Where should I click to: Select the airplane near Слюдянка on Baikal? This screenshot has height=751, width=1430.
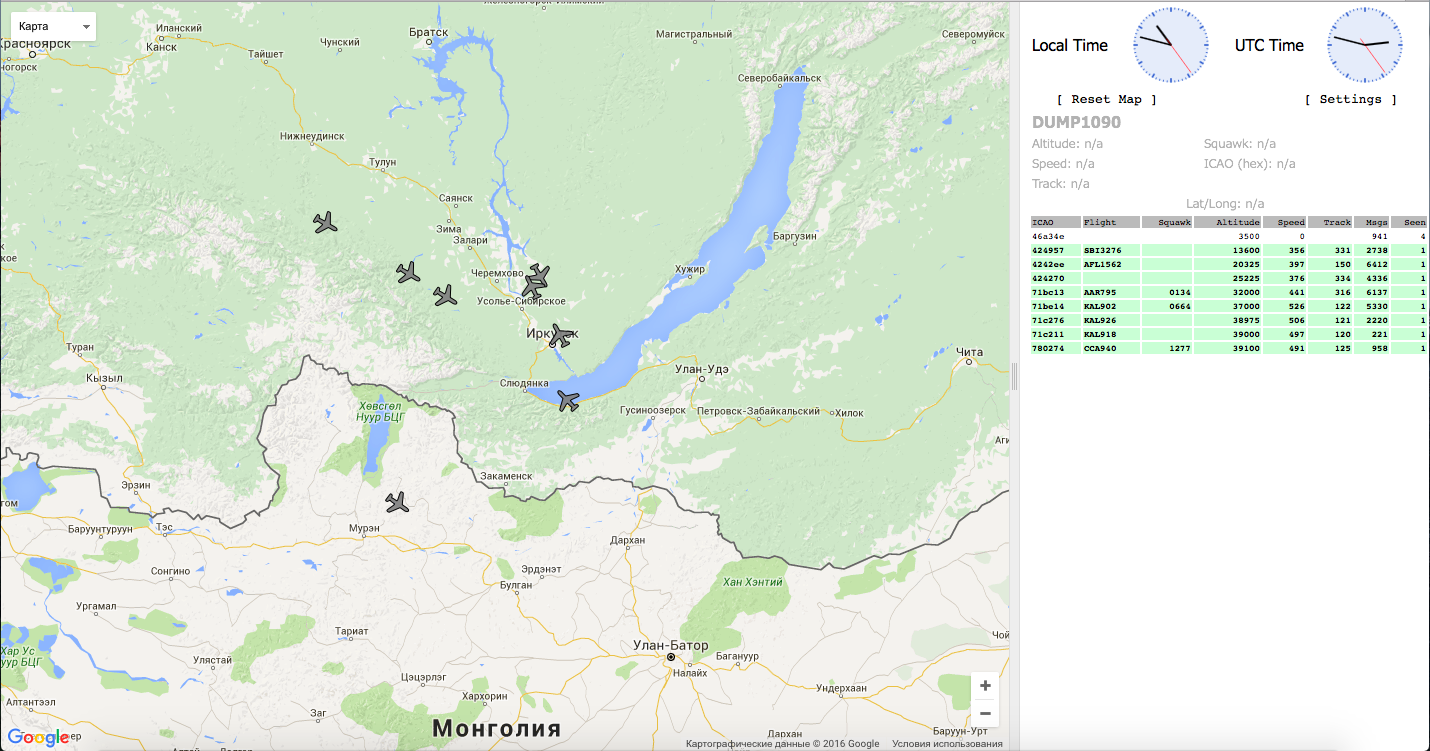coord(568,401)
